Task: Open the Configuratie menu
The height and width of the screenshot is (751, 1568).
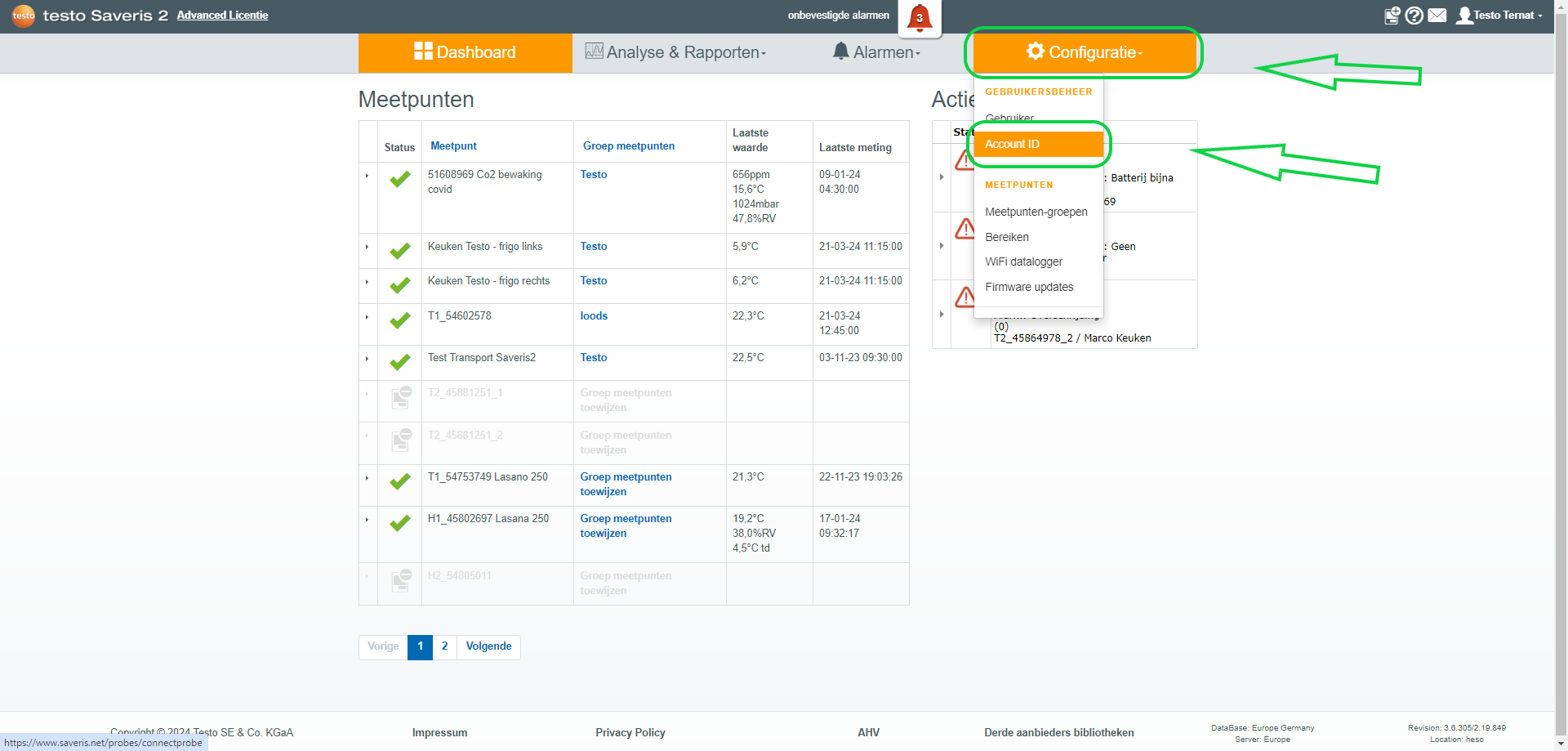Action: click(1085, 52)
